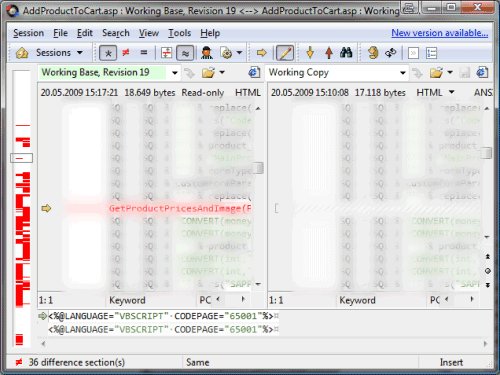Open Working Base, Revision 19 path dropdown
The width and height of the screenshot is (500, 375).
pyautogui.click(x=175, y=73)
